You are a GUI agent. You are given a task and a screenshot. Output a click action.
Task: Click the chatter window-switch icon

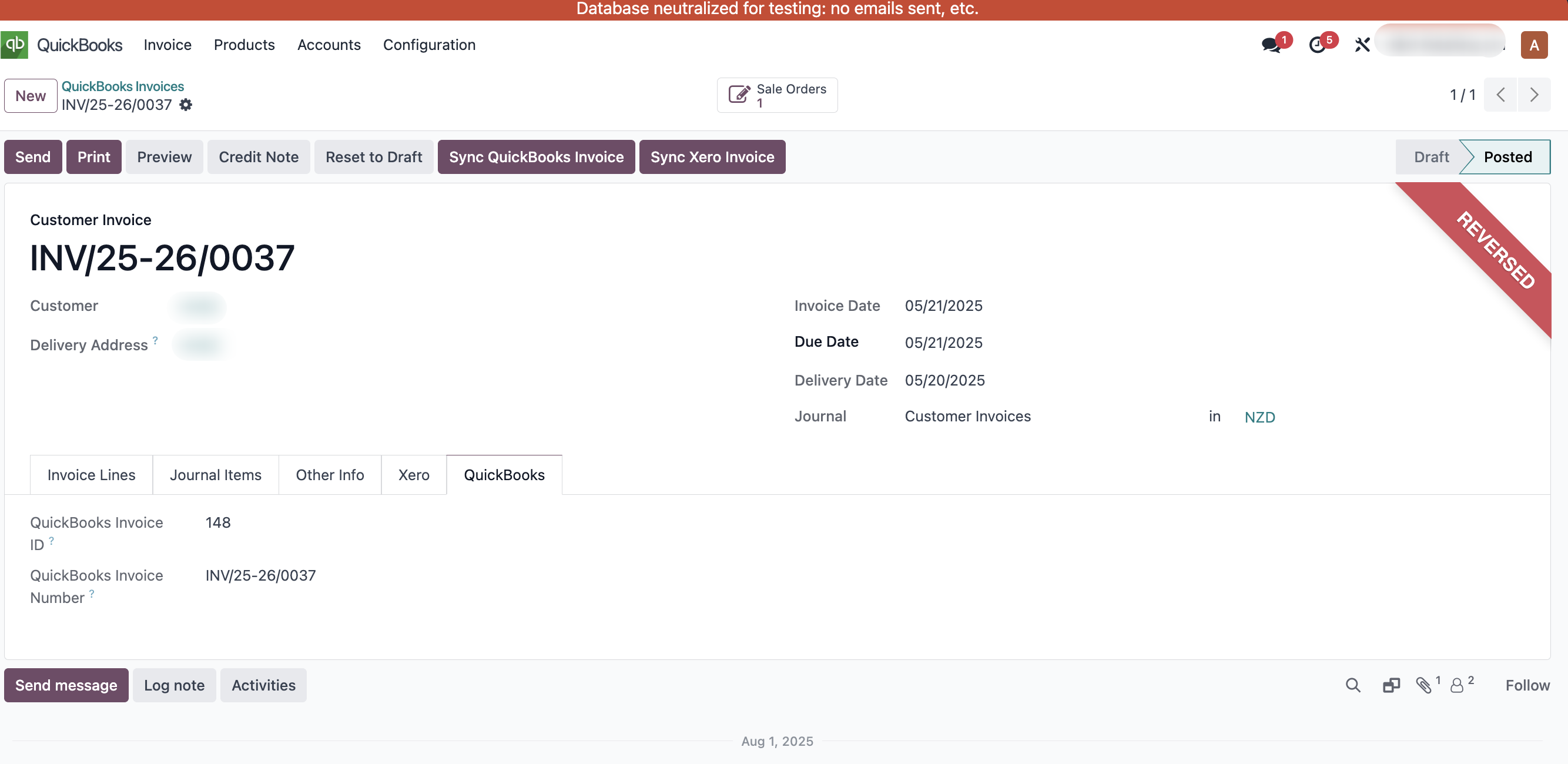[1392, 685]
